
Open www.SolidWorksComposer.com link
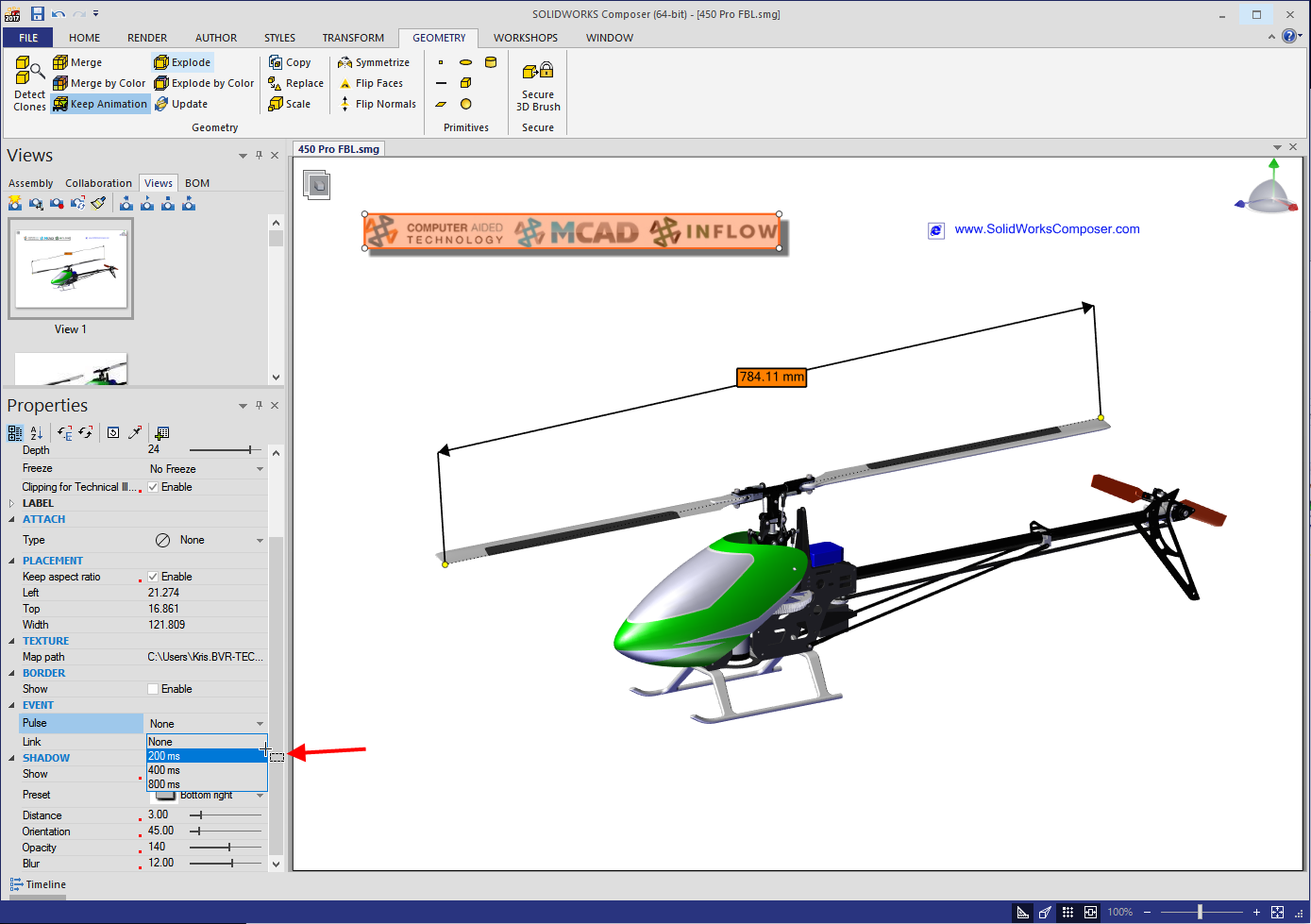(x=1046, y=229)
